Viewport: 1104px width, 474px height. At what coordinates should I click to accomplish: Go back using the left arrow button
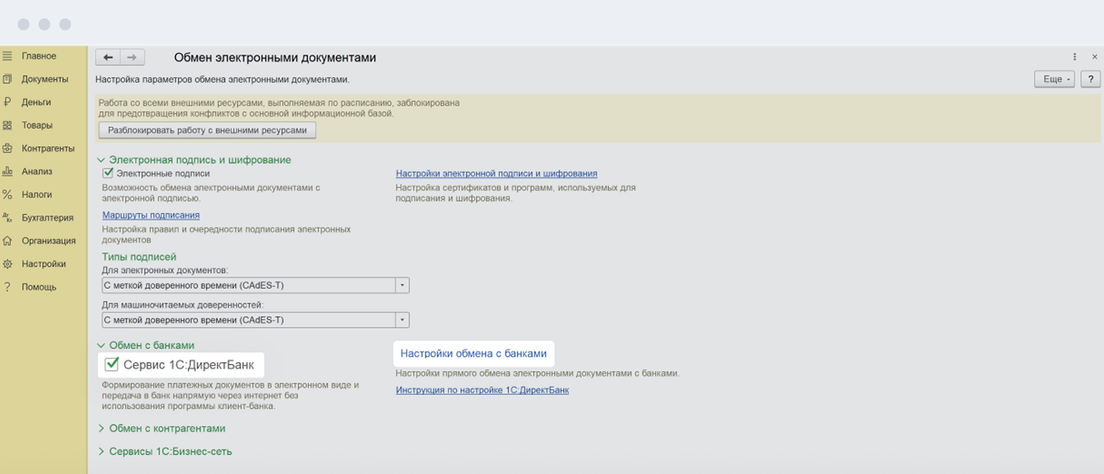pos(108,58)
